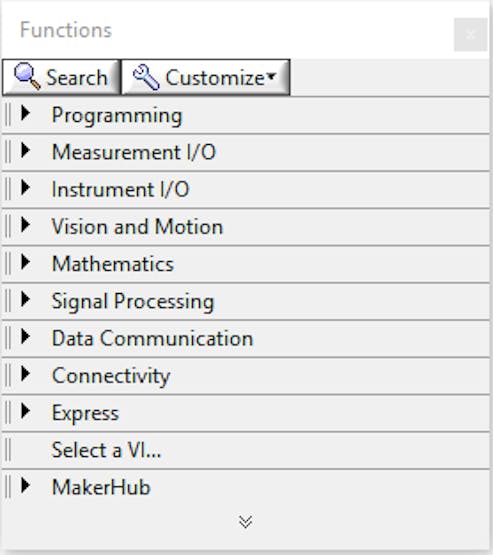Show more categories with double chevron
493x555 pixels.
coord(246,522)
